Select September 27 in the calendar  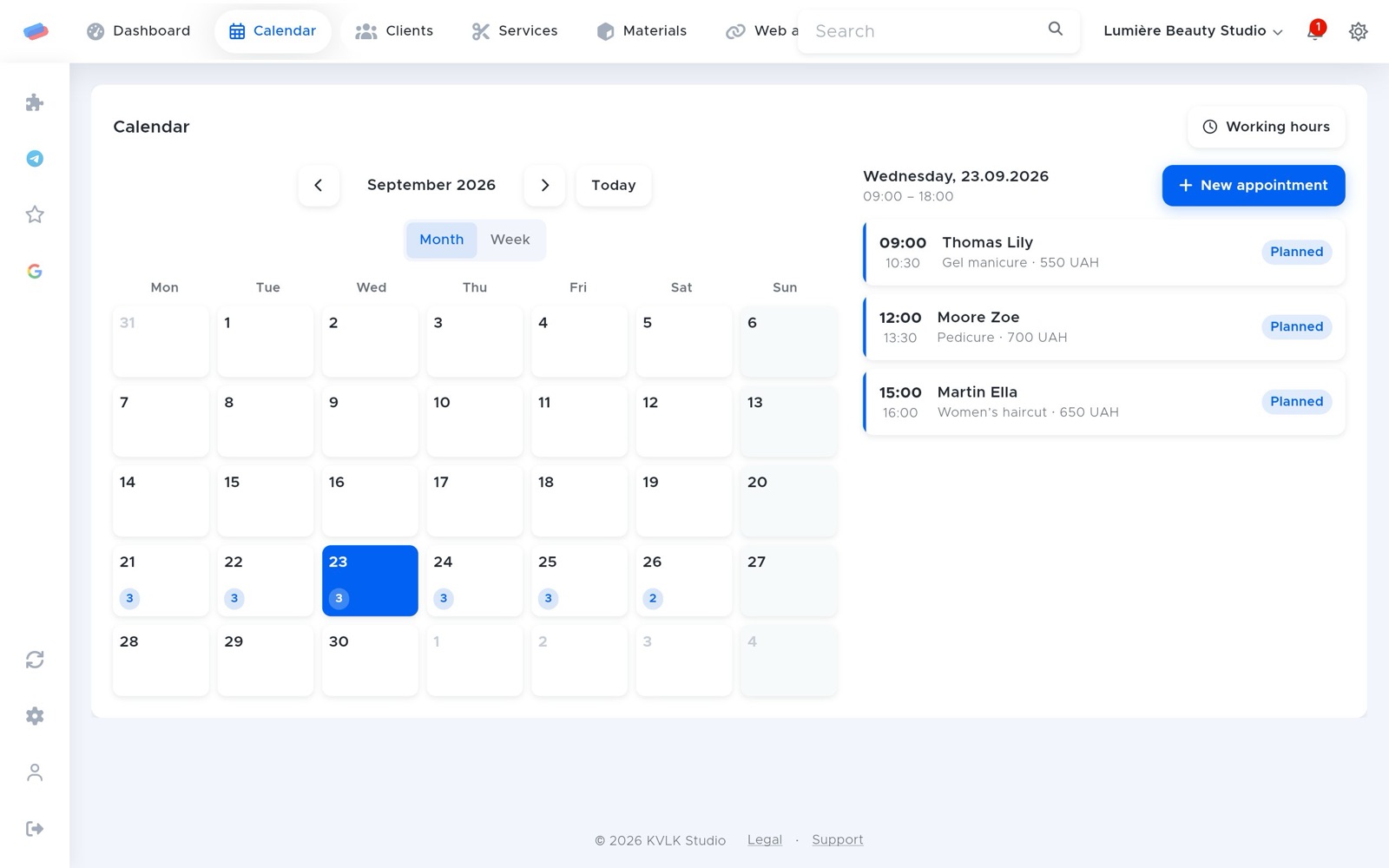789,581
